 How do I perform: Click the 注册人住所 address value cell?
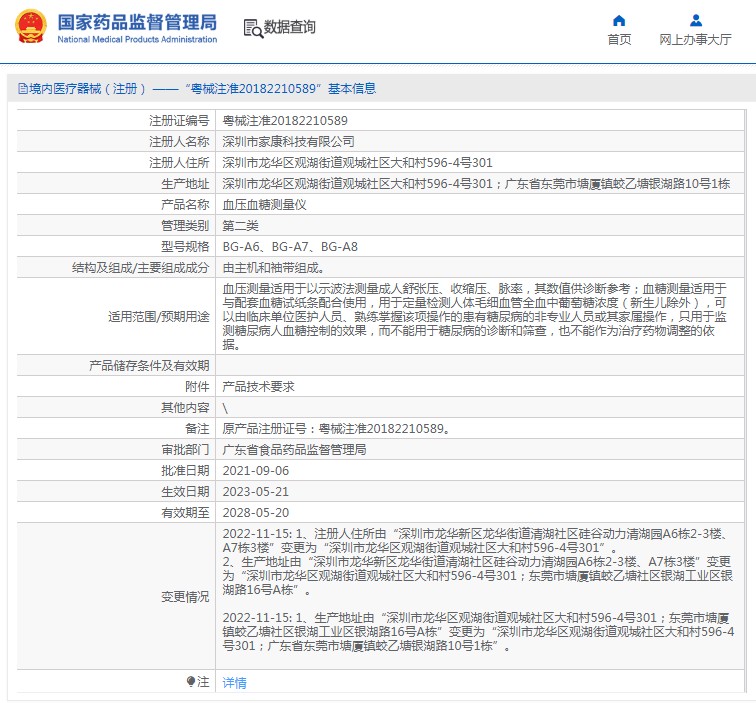click(479, 162)
